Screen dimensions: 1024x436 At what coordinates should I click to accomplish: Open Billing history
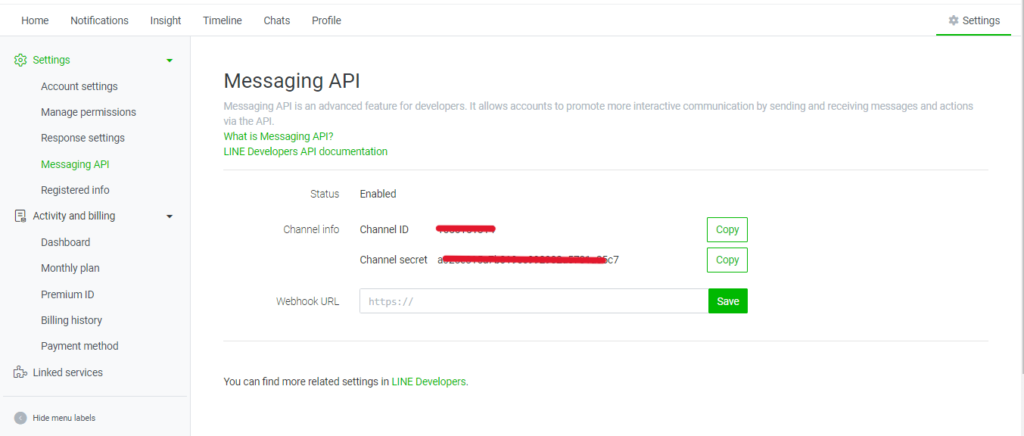[x=71, y=320]
